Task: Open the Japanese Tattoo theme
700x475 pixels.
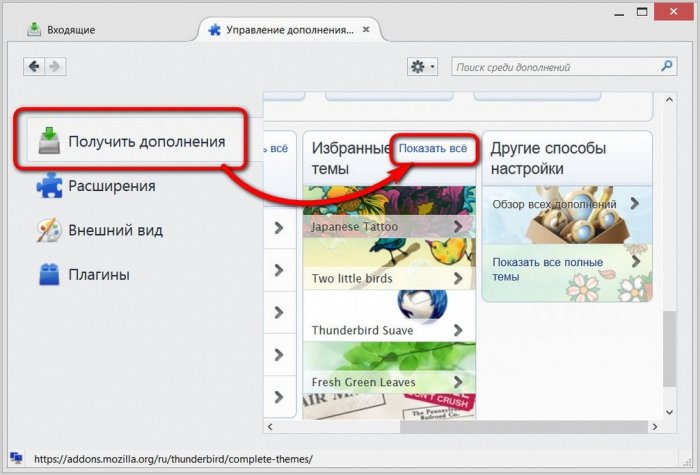Action: pos(354,227)
